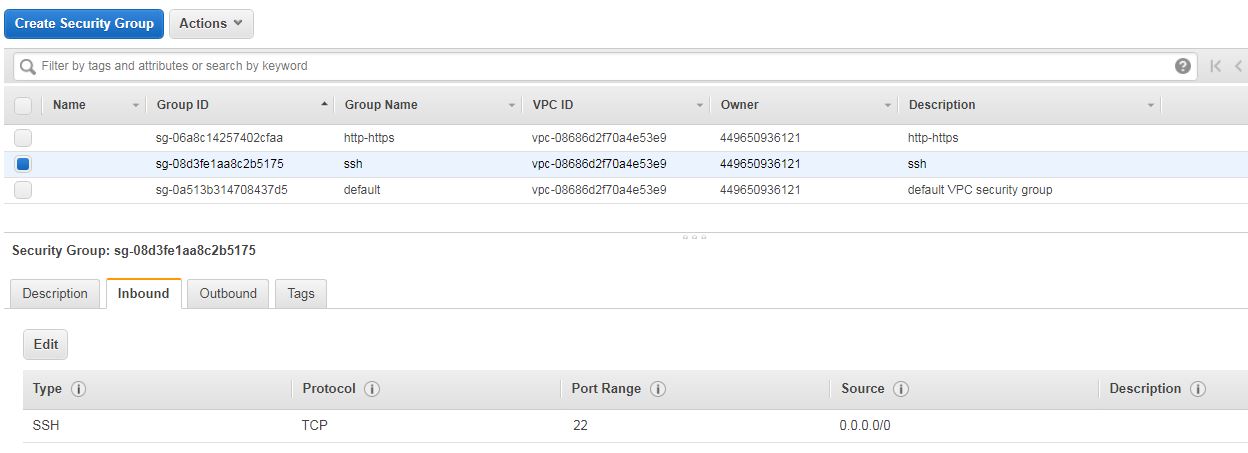This screenshot has height=453, width=1248.
Task: Show info icon next to Type column
Action: (78, 389)
